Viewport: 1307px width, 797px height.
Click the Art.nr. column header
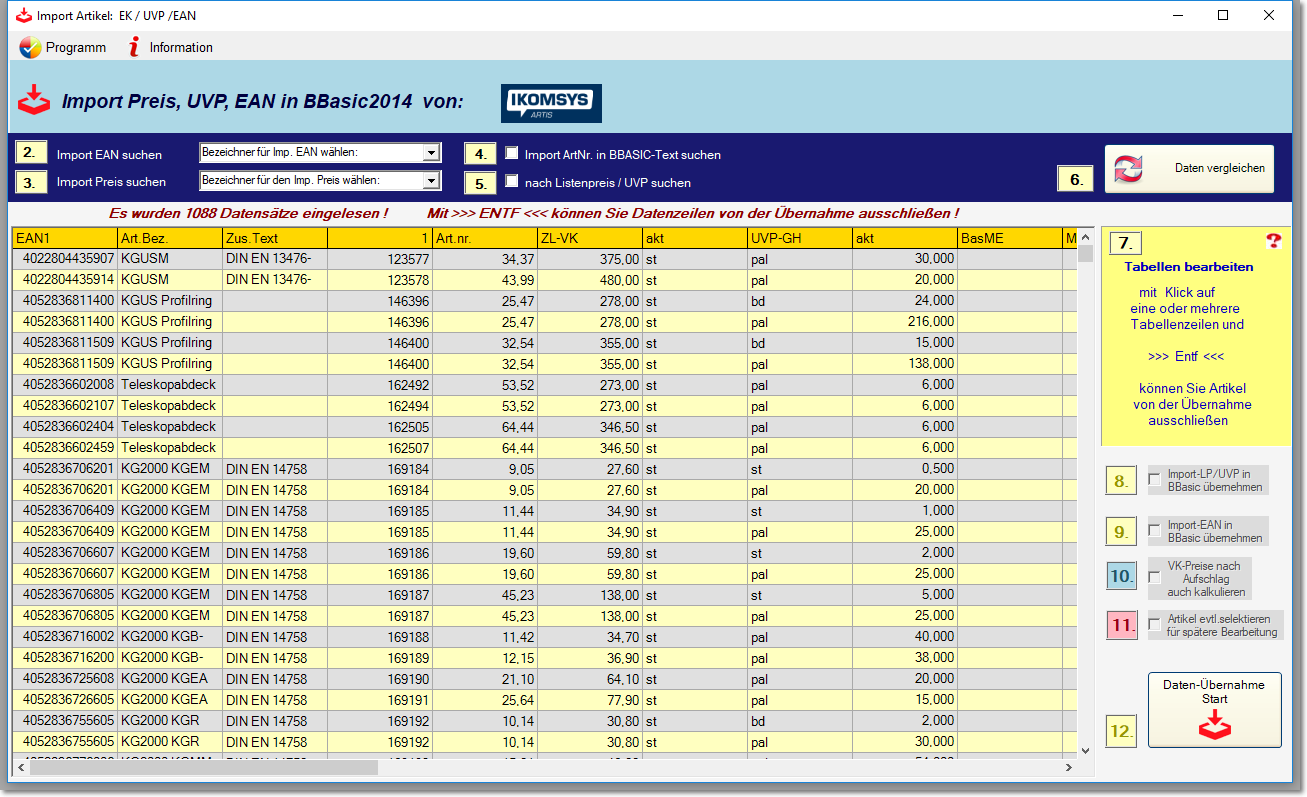coord(485,238)
